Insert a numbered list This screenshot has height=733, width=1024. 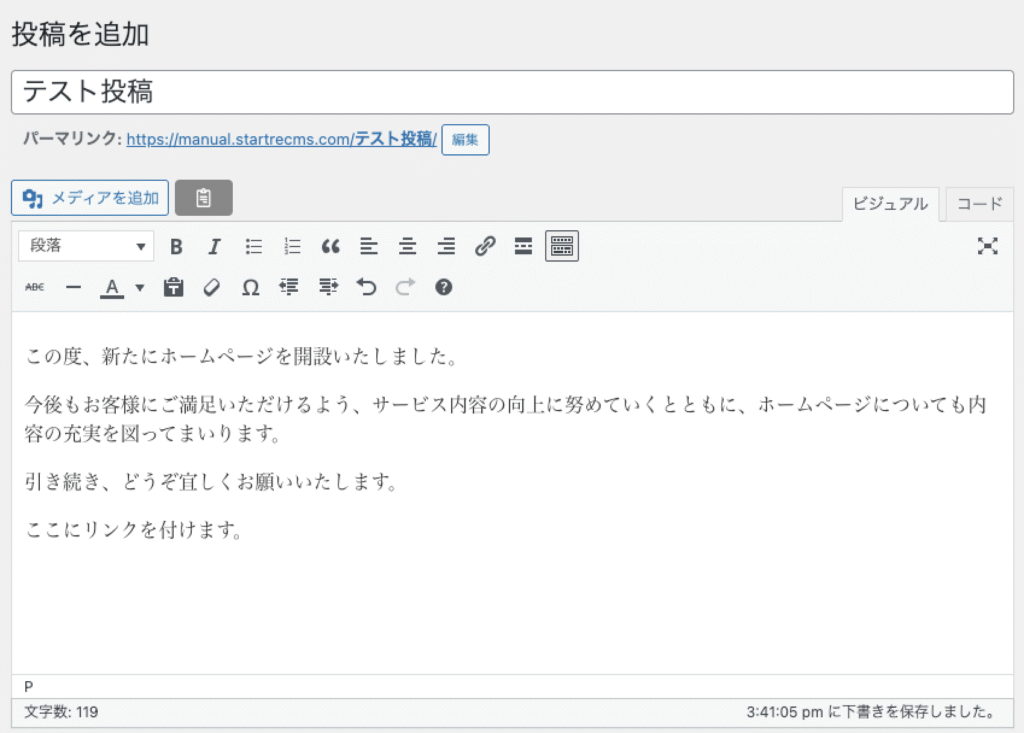point(292,247)
